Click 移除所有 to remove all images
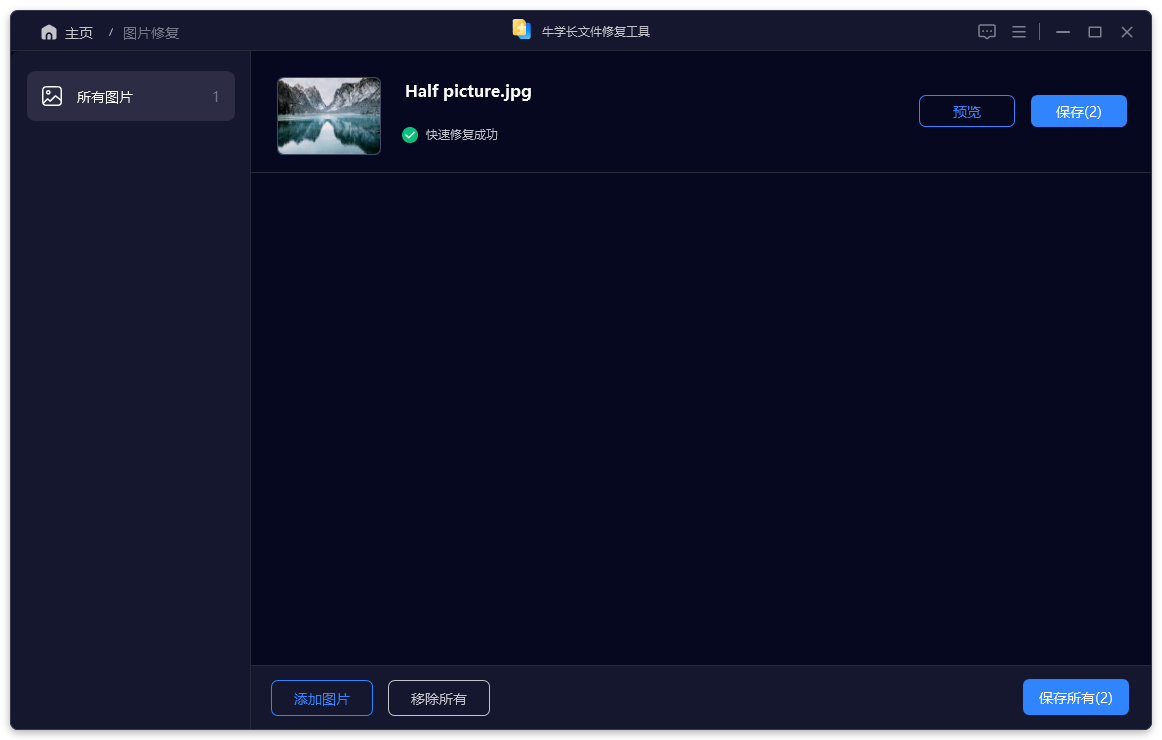1162x740 pixels. tap(438, 698)
